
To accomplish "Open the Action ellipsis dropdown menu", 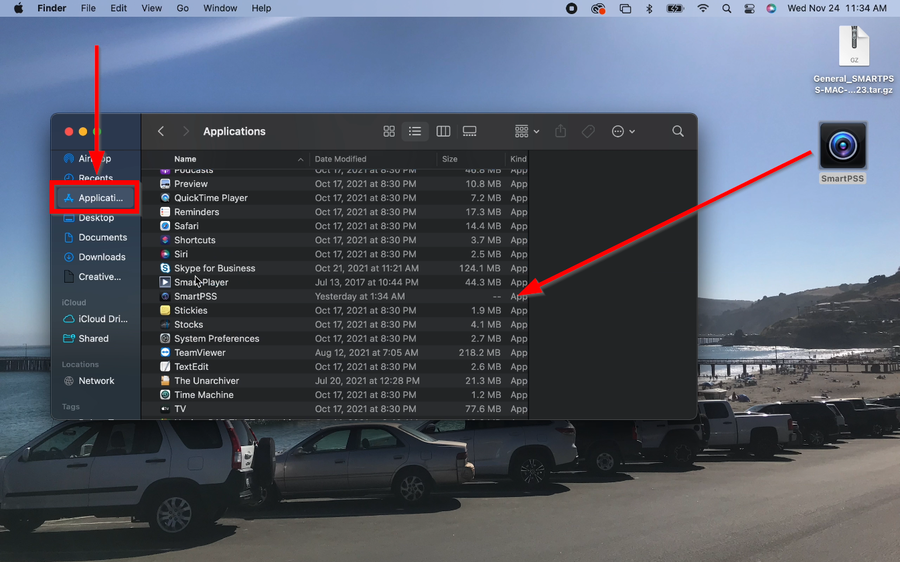I will 623,132.
